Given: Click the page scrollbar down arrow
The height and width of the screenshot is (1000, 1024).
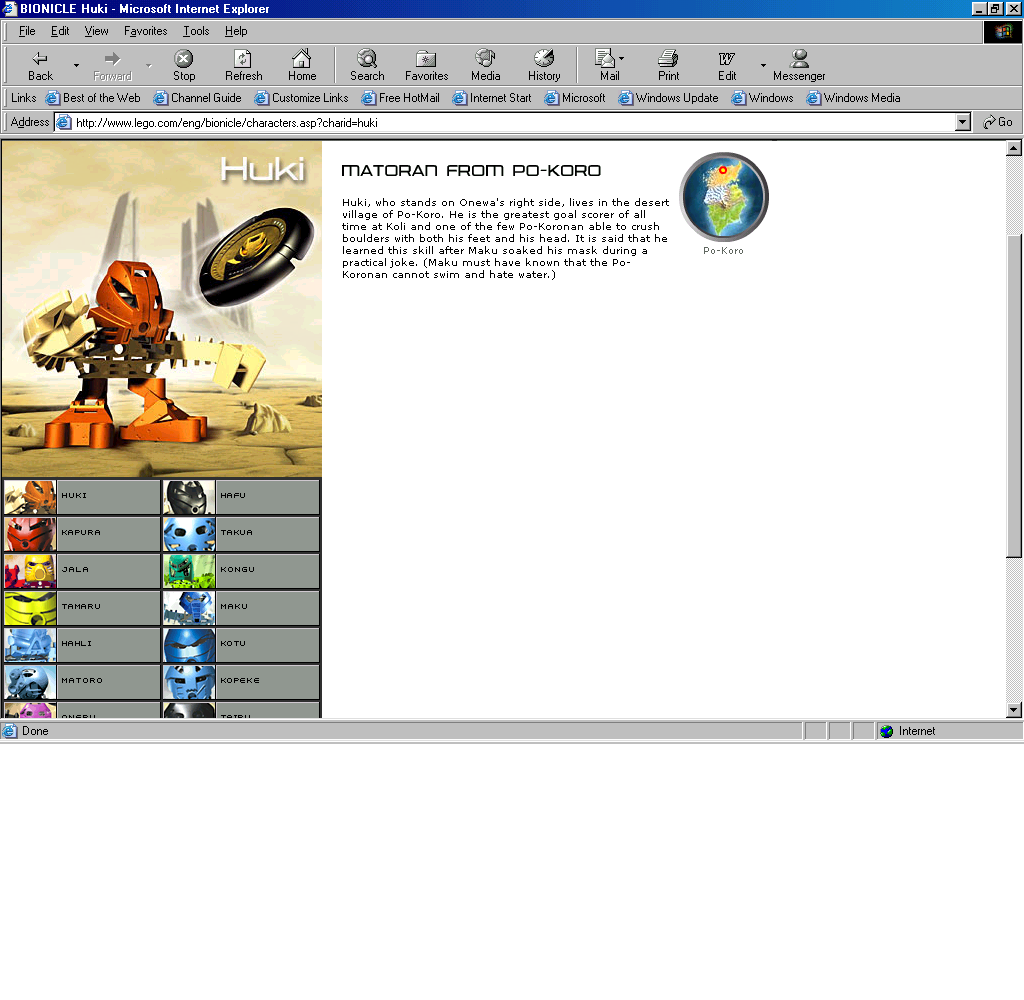Looking at the screenshot, I should [1014, 710].
